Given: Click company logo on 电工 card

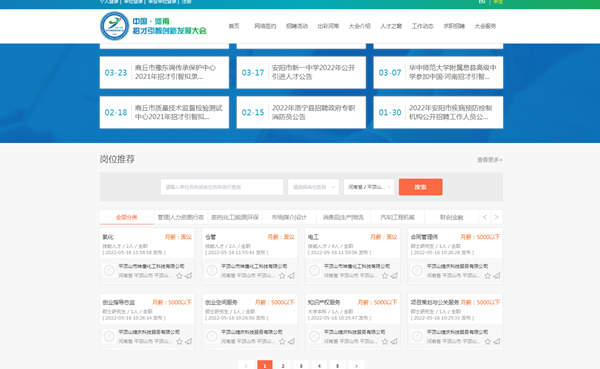Looking at the screenshot, I should pos(315,271).
